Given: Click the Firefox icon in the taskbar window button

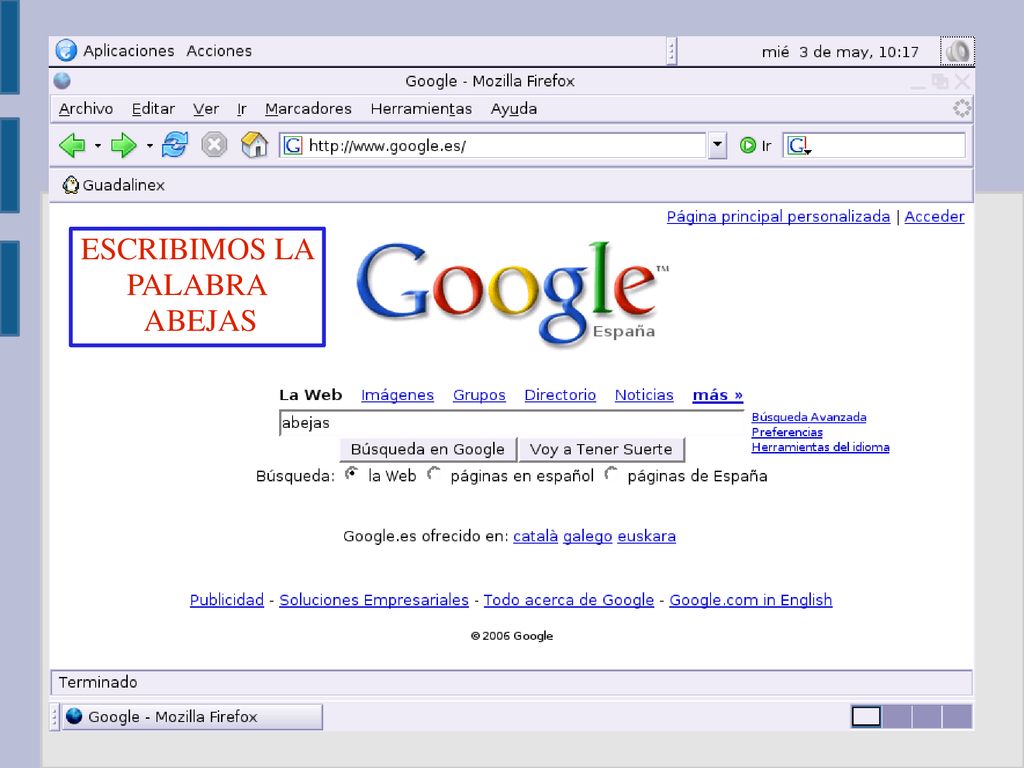Looking at the screenshot, I should click(x=74, y=716).
